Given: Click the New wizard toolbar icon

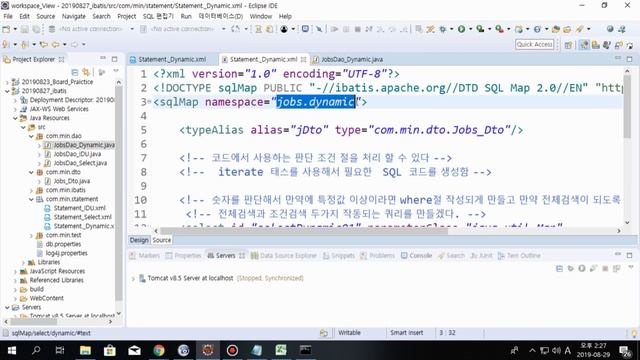Looking at the screenshot, I should click(6, 29).
